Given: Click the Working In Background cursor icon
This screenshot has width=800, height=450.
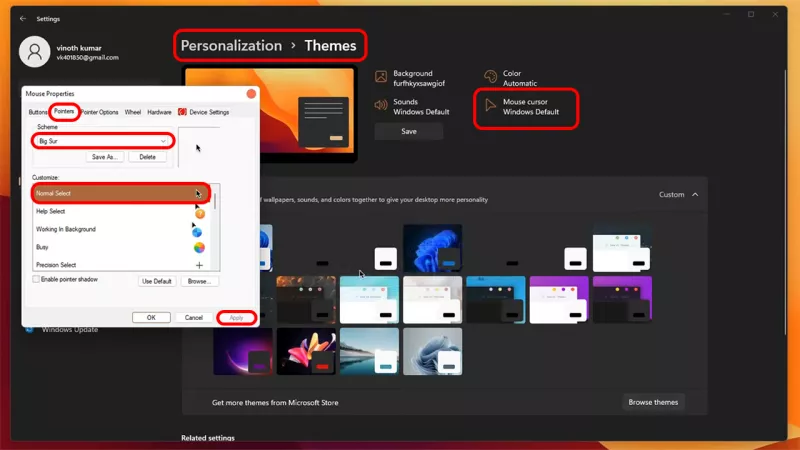Looking at the screenshot, I should point(196,230).
